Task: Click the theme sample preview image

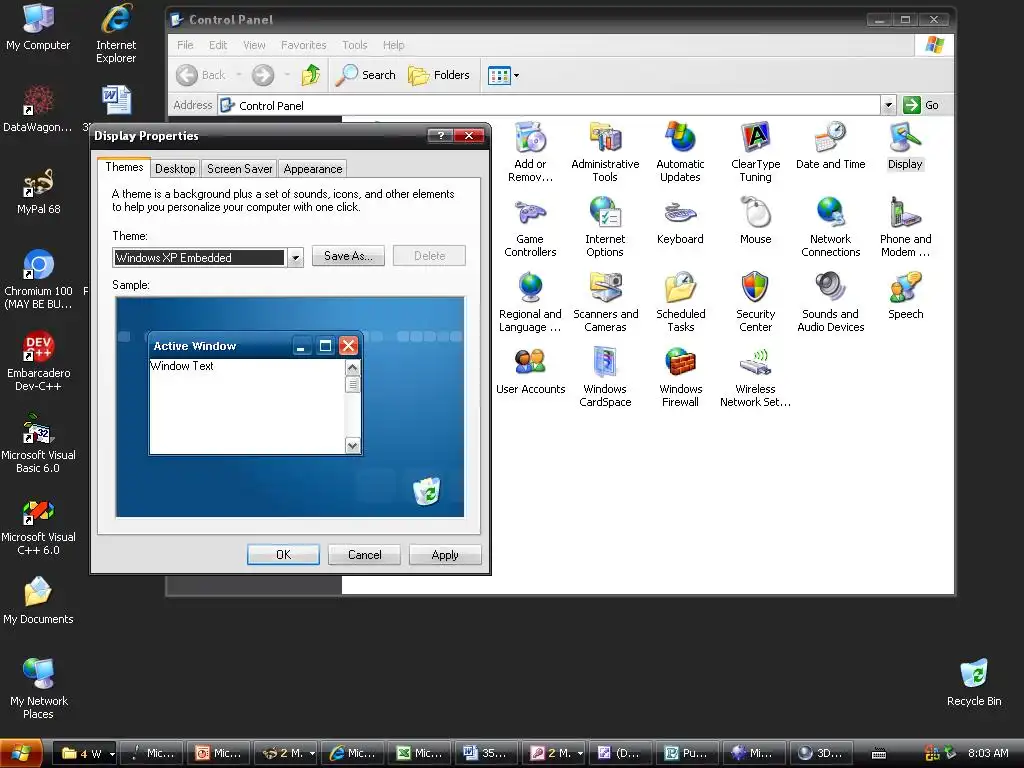Action: 290,407
